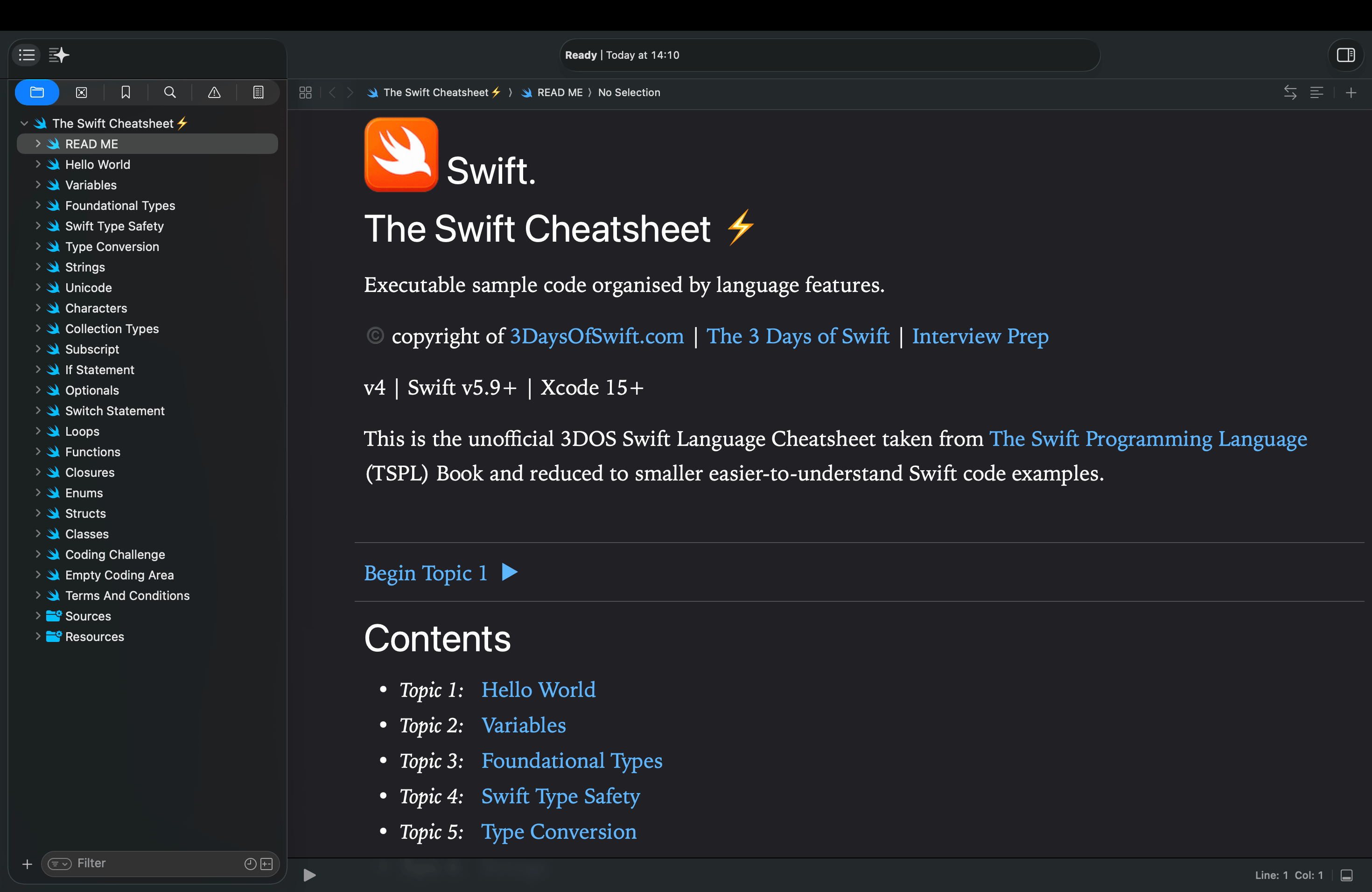Image resolution: width=1372 pixels, height=892 pixels.
Task: Click the back navigation chevron above the editor
Action: point(333,92)
